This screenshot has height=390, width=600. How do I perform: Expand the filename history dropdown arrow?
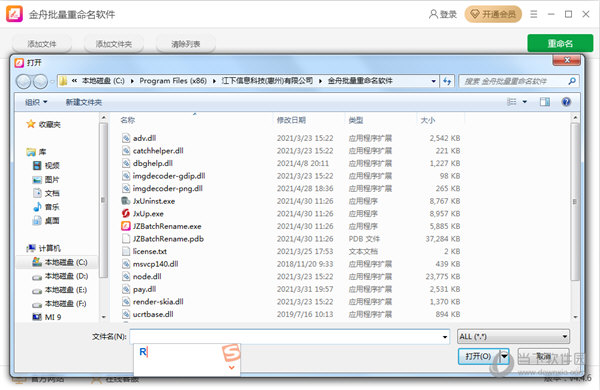point(445,337)
